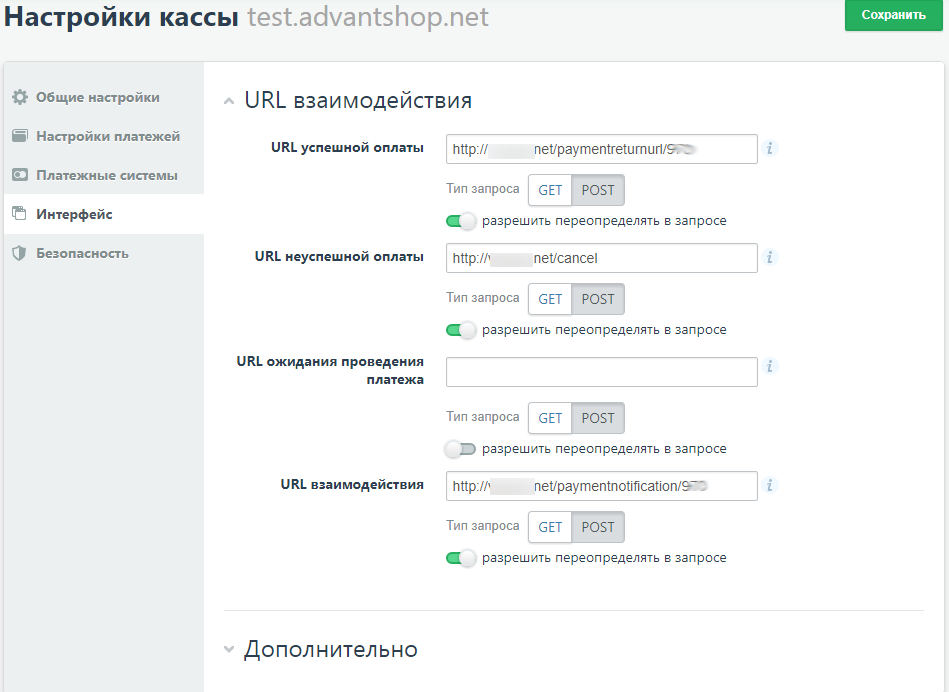Click the info icon next to URL взаимодействия
This screenshot has width=949, height=692.
(x=770, y=485)
